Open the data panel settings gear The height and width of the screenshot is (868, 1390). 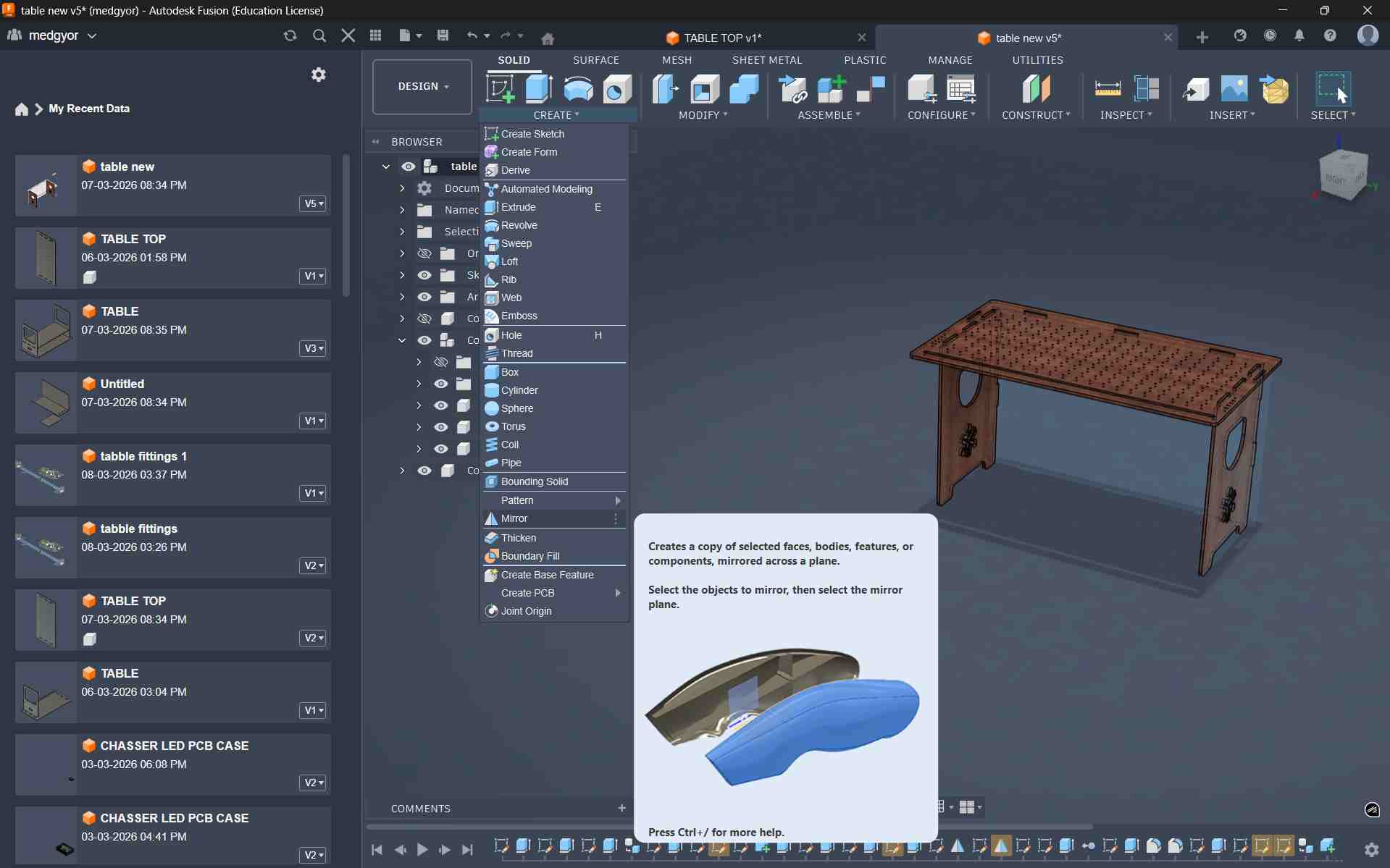[x=318, y=75]
